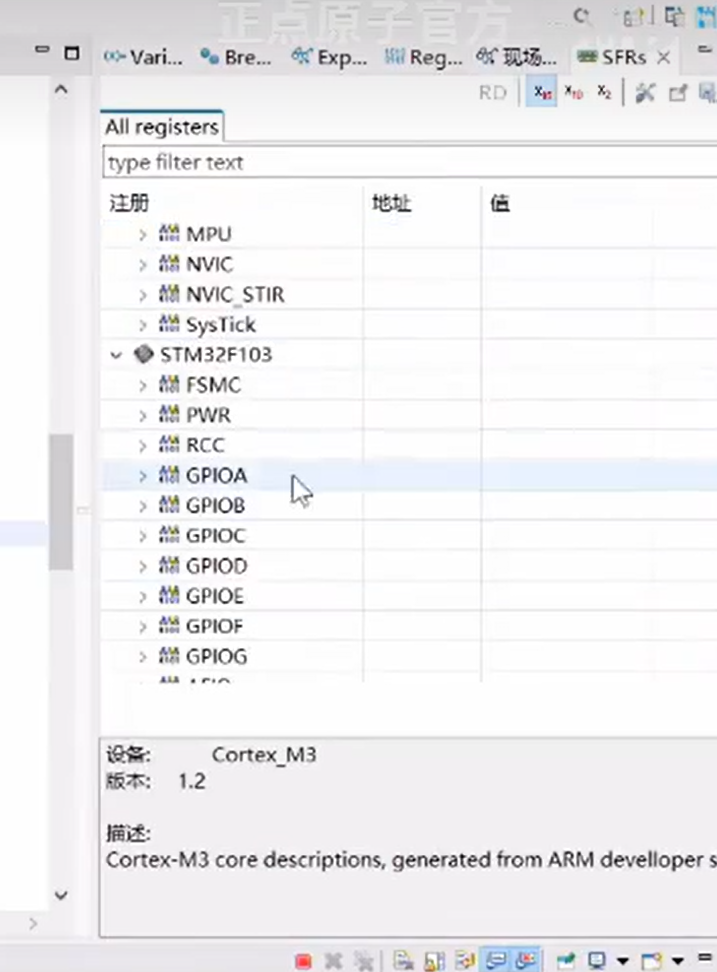Click the left panel scroll down arrow
This screenshot has width=717, height=972.
tap(61, 895)
